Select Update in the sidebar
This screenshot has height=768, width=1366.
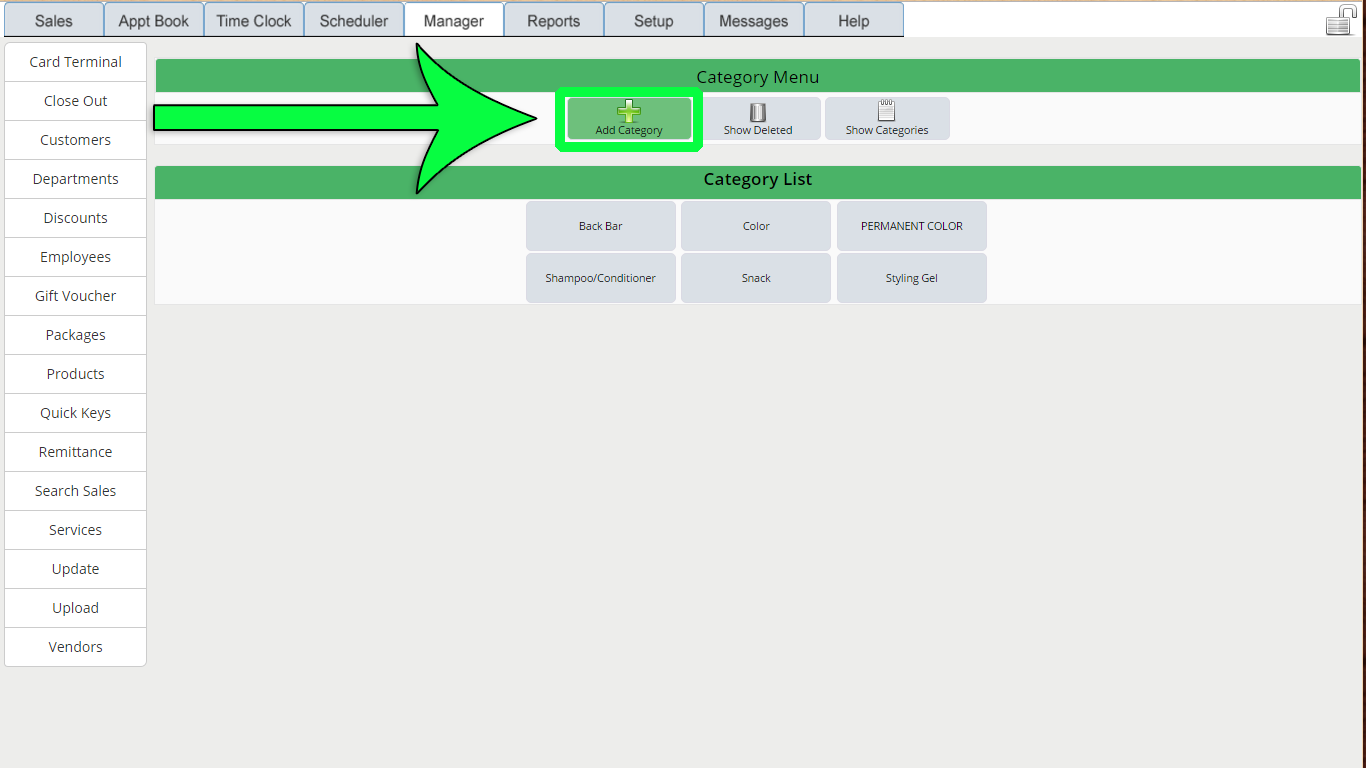76,569
